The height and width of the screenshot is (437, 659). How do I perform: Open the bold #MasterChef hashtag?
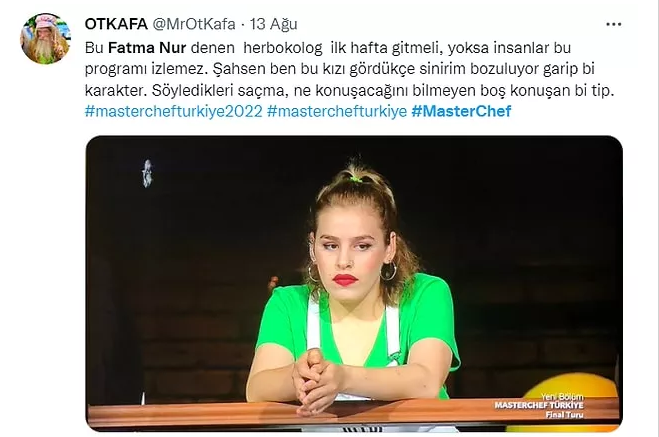[461, 111]
